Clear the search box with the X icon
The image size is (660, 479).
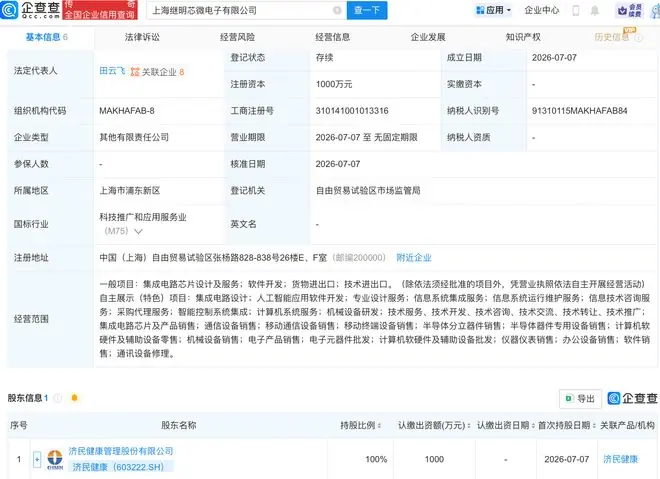tap(337, 10)
